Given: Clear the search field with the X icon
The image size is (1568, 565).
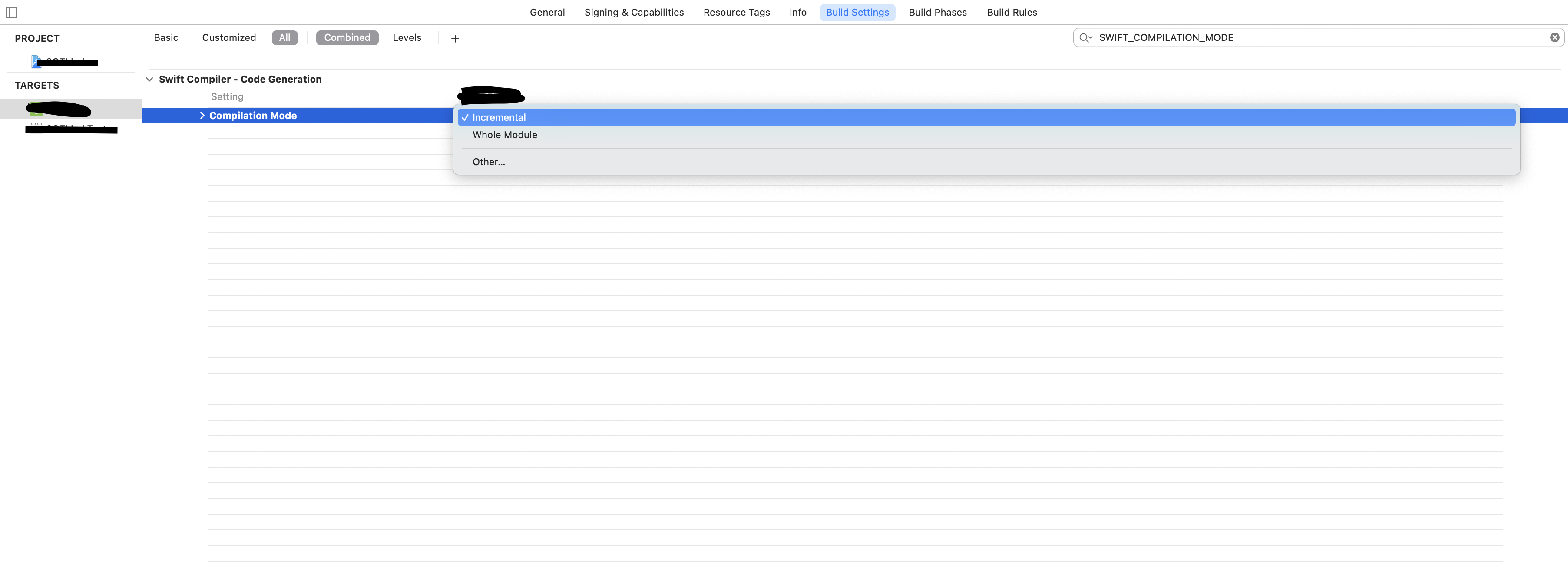Looking at the screenshot, I should coord(1554,37).
